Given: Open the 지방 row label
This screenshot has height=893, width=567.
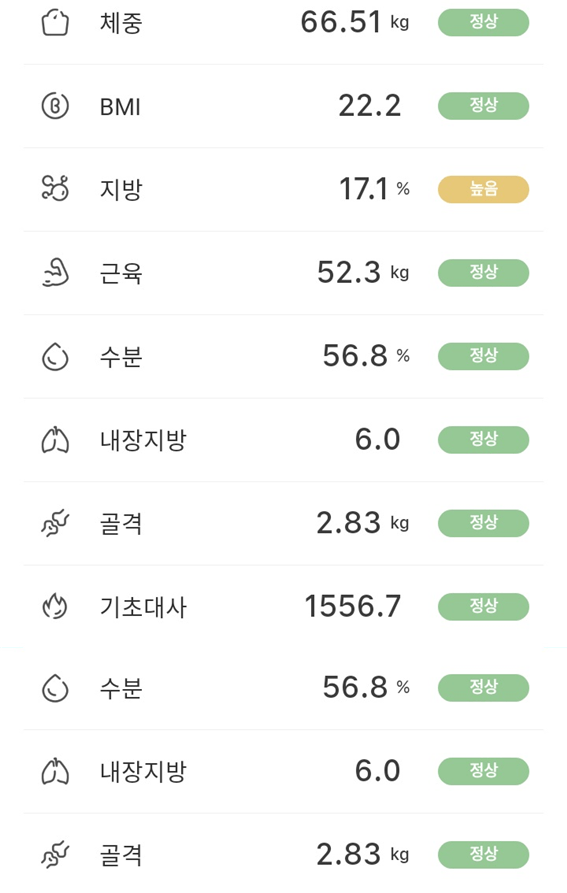Looking at the screenshot, I should pyautogui.click(x=121, y=190).
